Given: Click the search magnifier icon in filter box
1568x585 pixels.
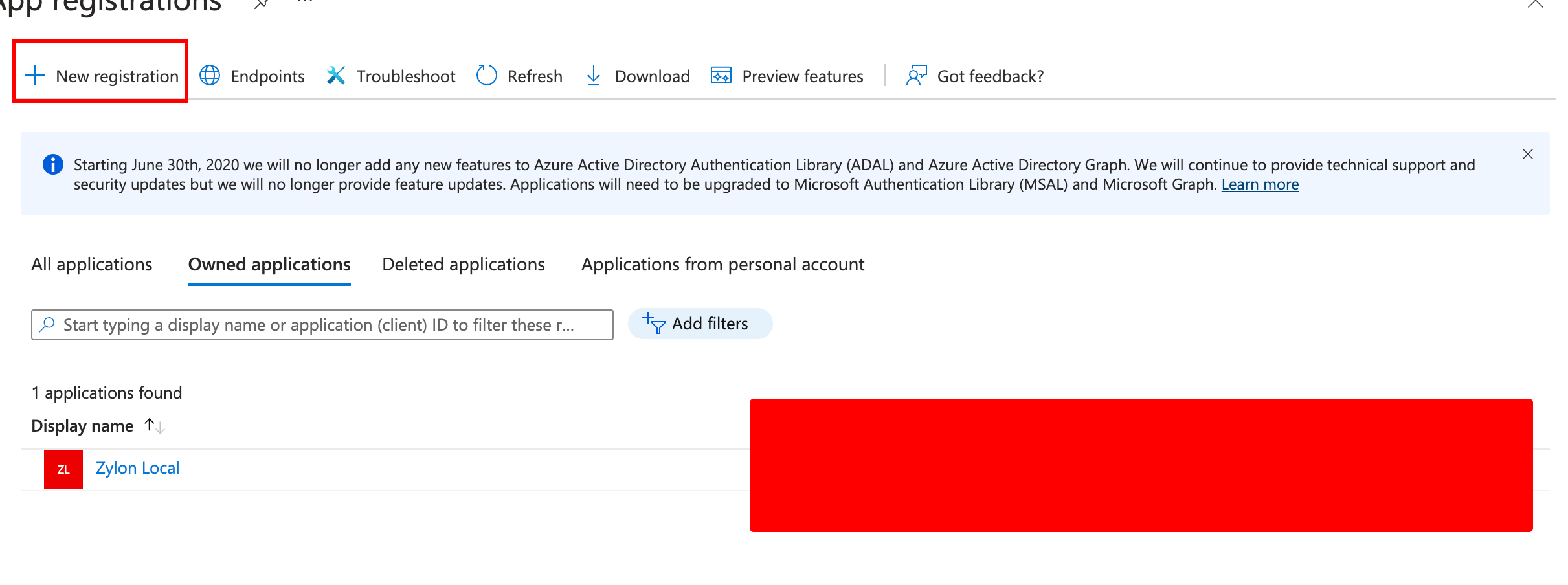Looking at the screenshot, I should pyautogui.click(x=47, y=324).
